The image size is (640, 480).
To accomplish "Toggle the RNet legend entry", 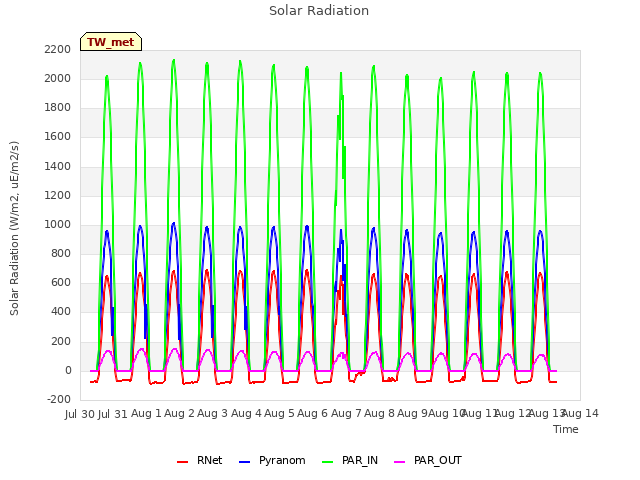I will pyautogui.click(x=200, y=460).
